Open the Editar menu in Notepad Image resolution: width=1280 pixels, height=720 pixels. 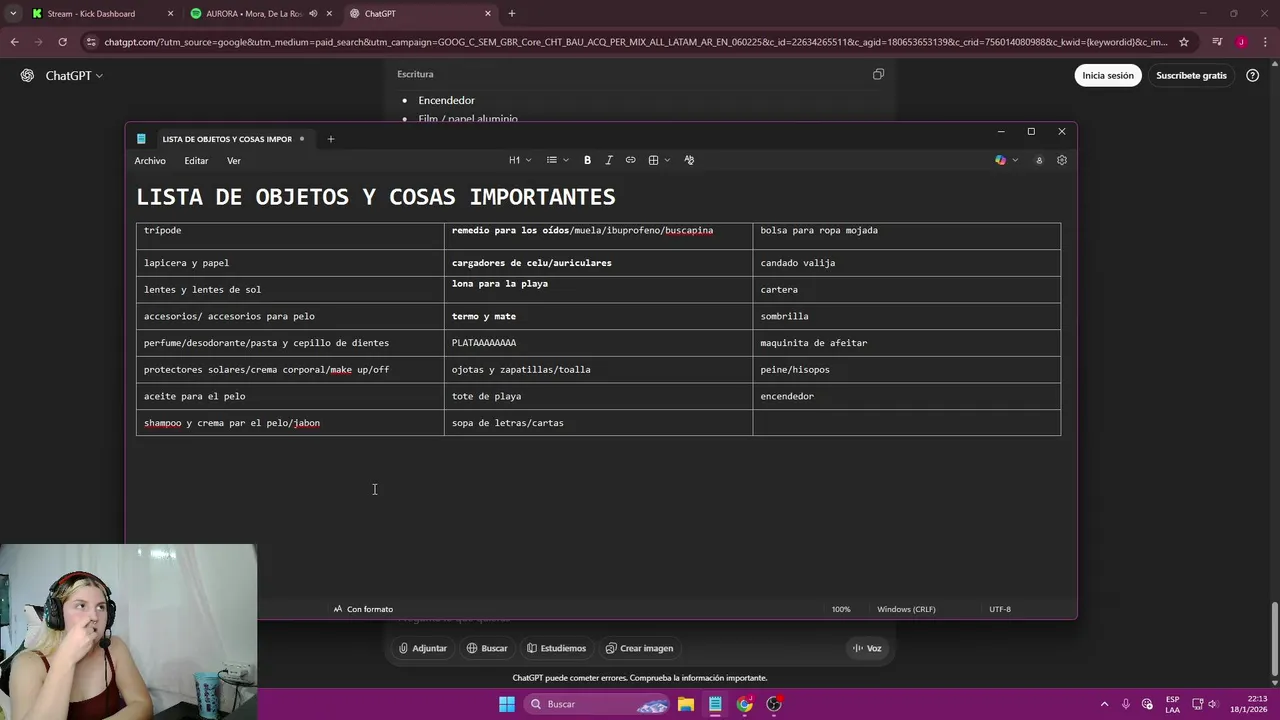click(196, 161)
